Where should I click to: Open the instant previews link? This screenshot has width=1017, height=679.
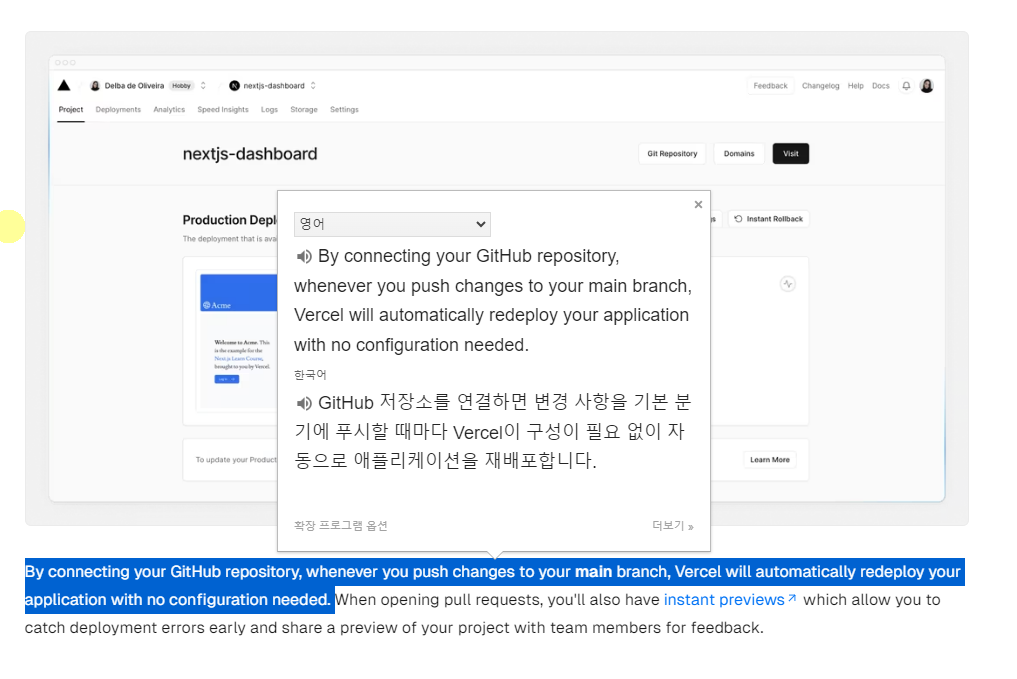(x=730, y=600)
